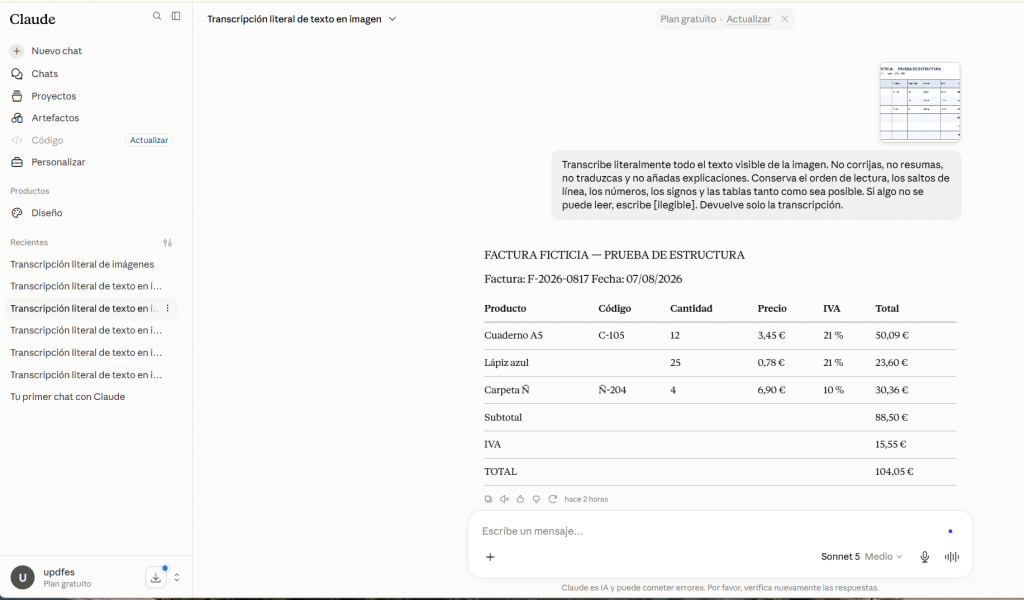1024x600 pixels.
Task: Give thumbs up to the response
Action: (x=520, y=499)
